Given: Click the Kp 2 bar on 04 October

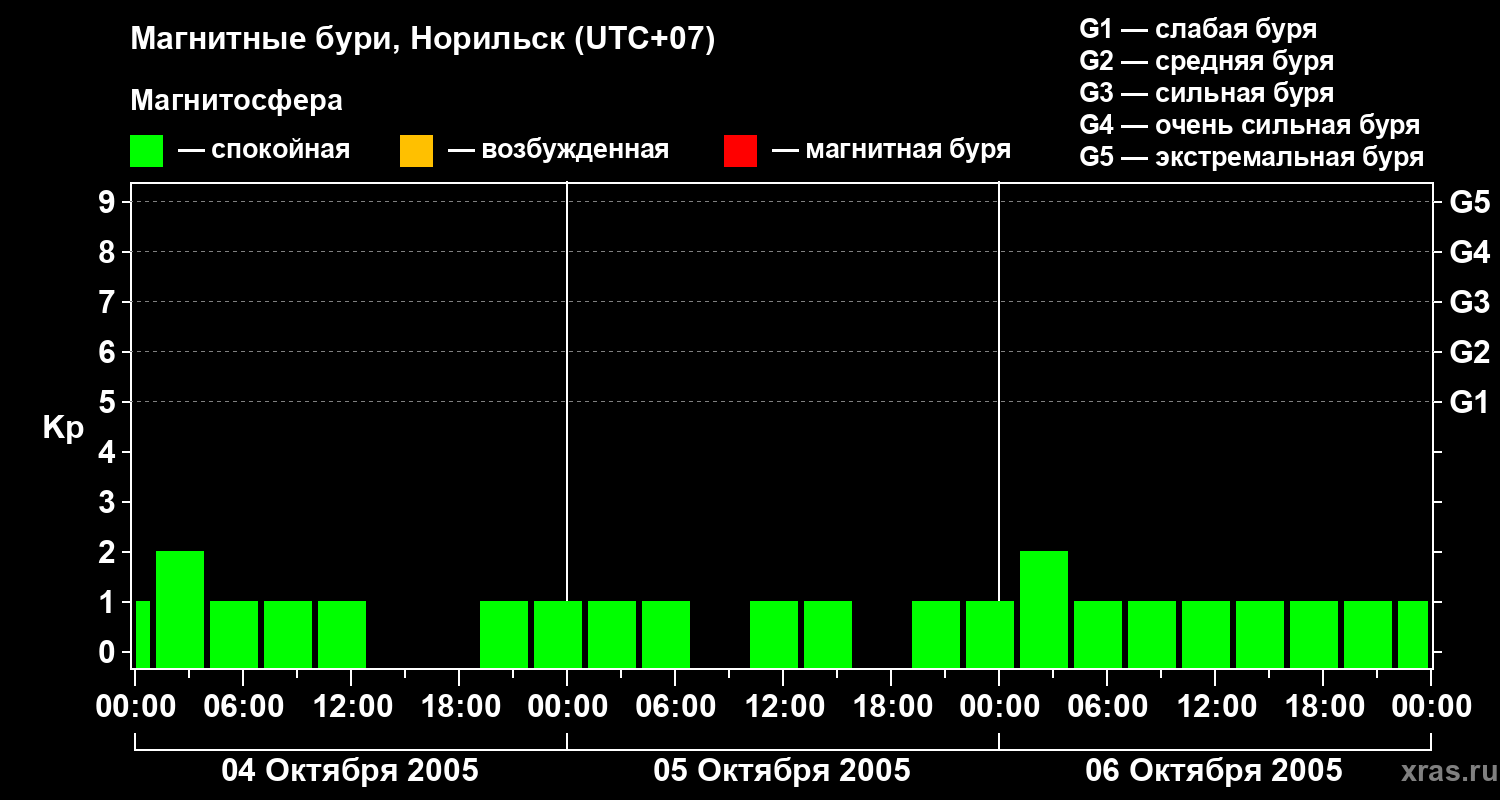Looking at the screenshot, I should [180, 609].
